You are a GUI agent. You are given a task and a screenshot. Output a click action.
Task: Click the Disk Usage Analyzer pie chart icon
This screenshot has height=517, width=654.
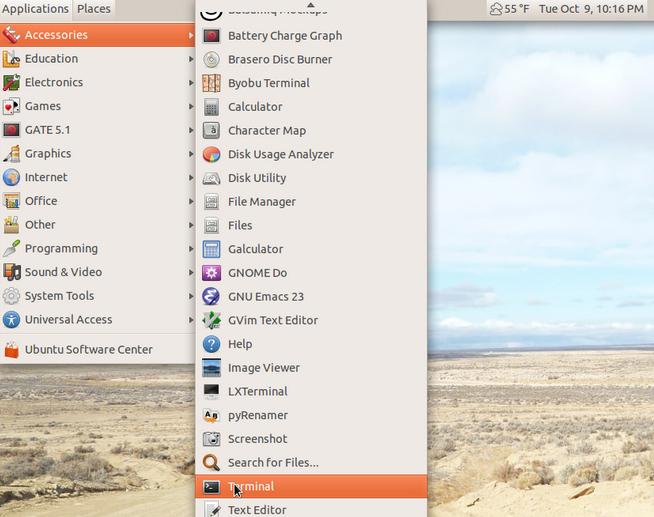coord(211,154)
